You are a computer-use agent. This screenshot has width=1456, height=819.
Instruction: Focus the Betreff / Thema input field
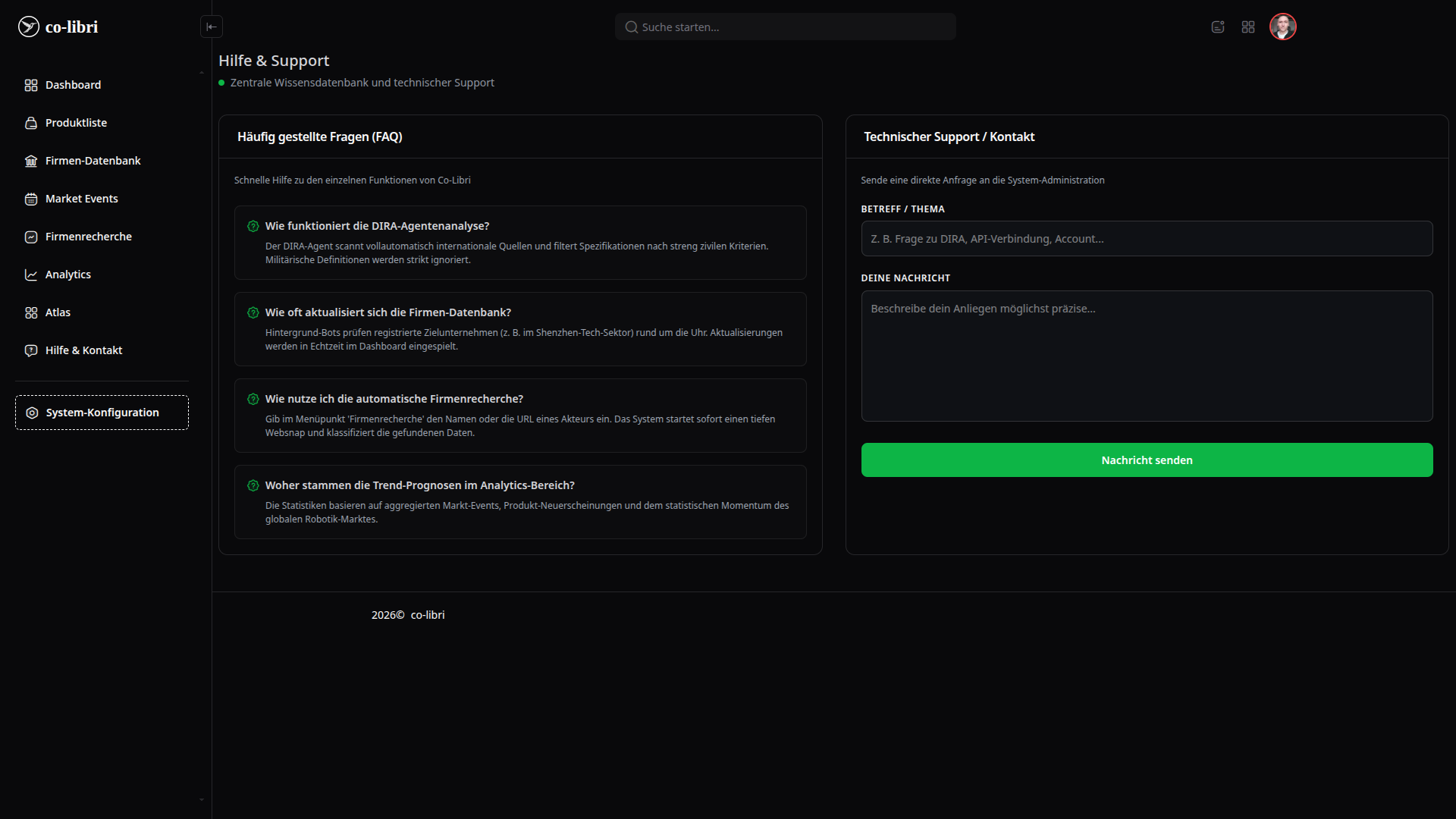pos(1147,239)
